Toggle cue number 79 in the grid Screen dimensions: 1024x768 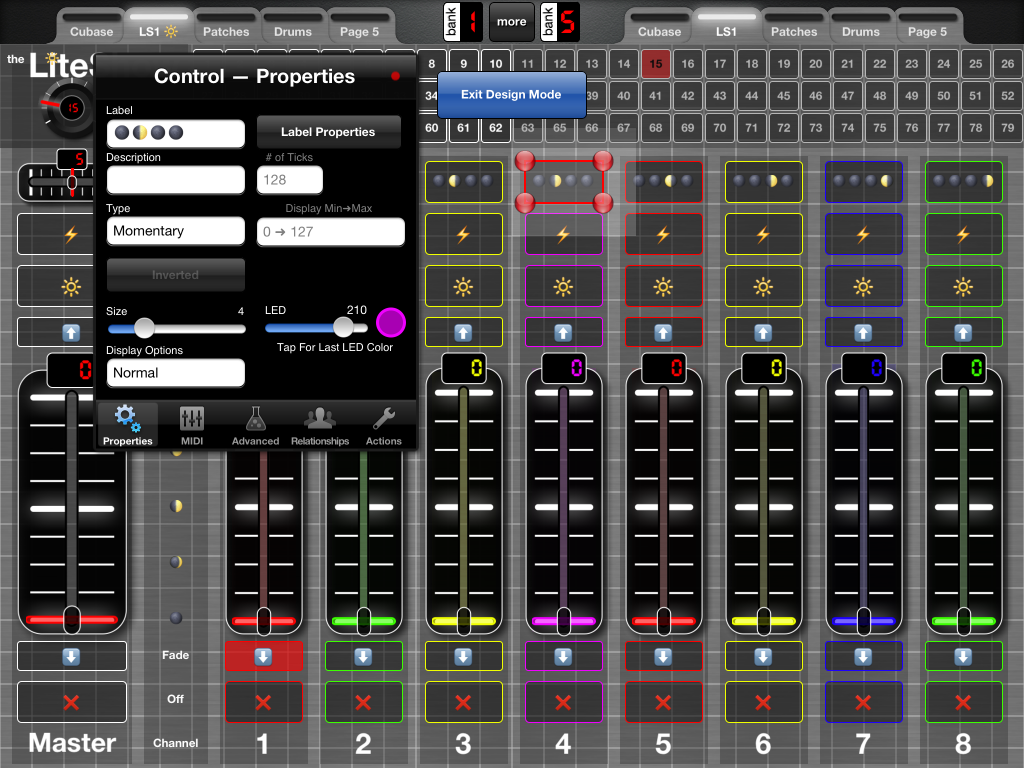(1008, 128)
